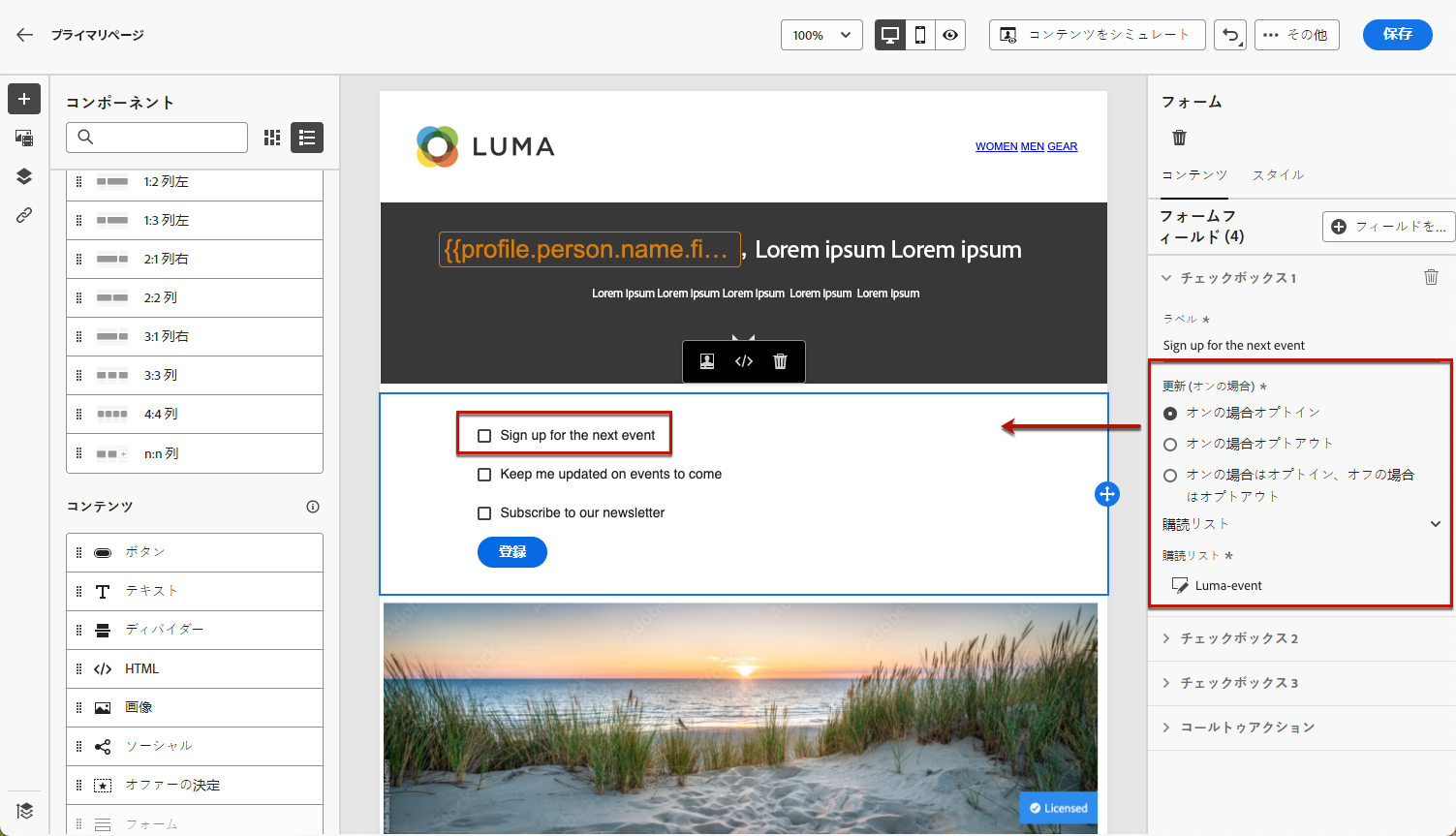Image resolution: width=1456 pixels, height=836 pixels.
Task: Select オンの場合はオプトイン、オフの場合はオプトアウト radio
Action: pyautogui.click(x=1170, y=476)
